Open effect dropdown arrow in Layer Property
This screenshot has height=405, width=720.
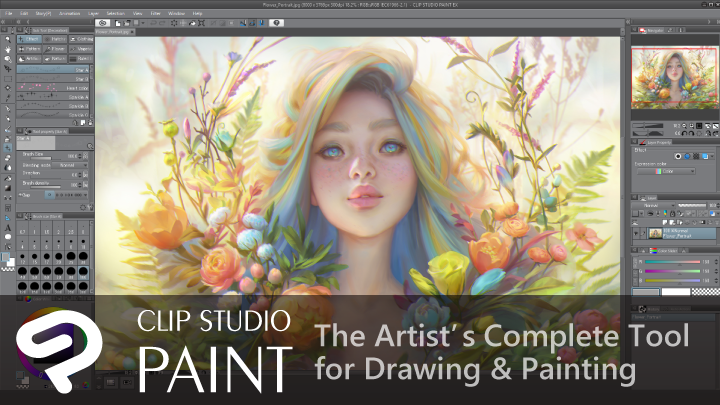[x=712, y=156]
